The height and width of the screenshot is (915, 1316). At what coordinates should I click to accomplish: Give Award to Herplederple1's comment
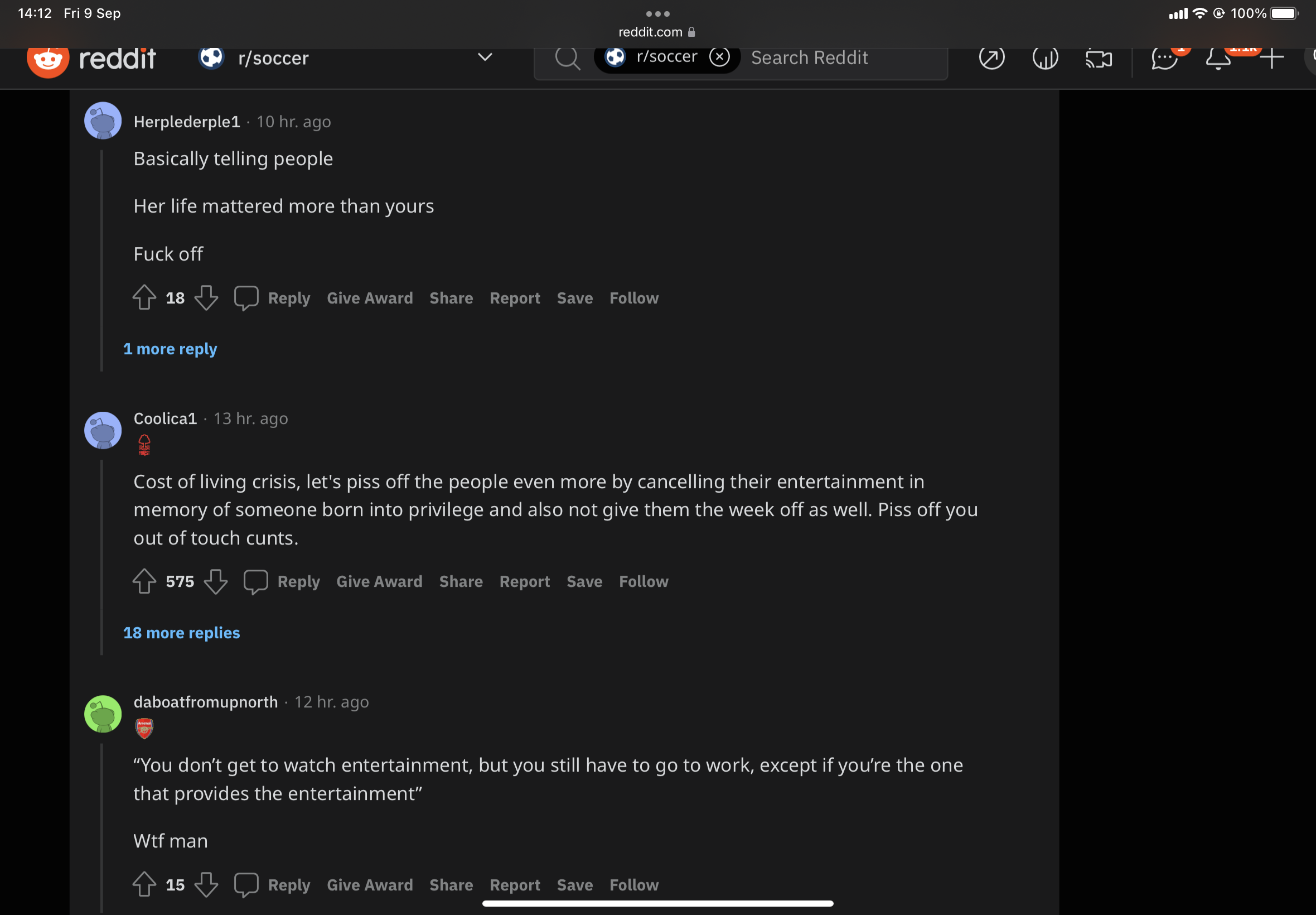point(370,298)
